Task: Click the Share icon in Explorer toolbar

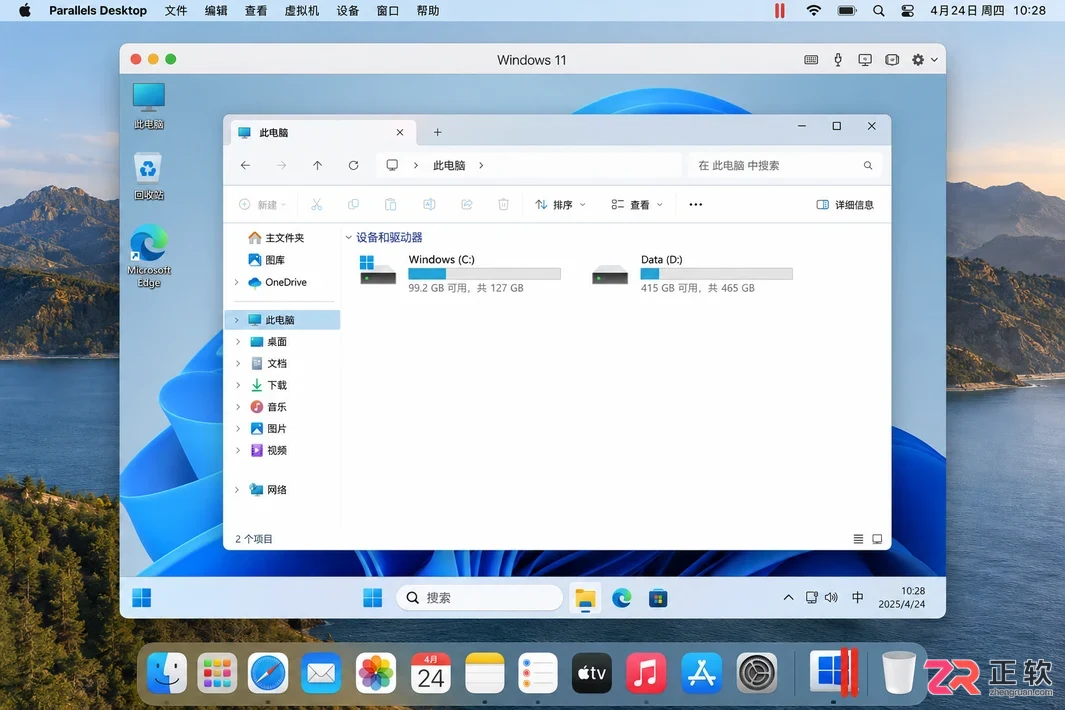Action: point(467,205)
